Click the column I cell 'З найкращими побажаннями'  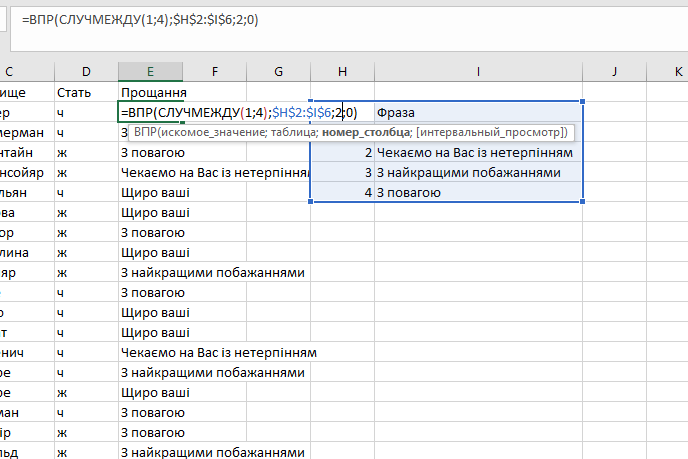pos(478,172)
